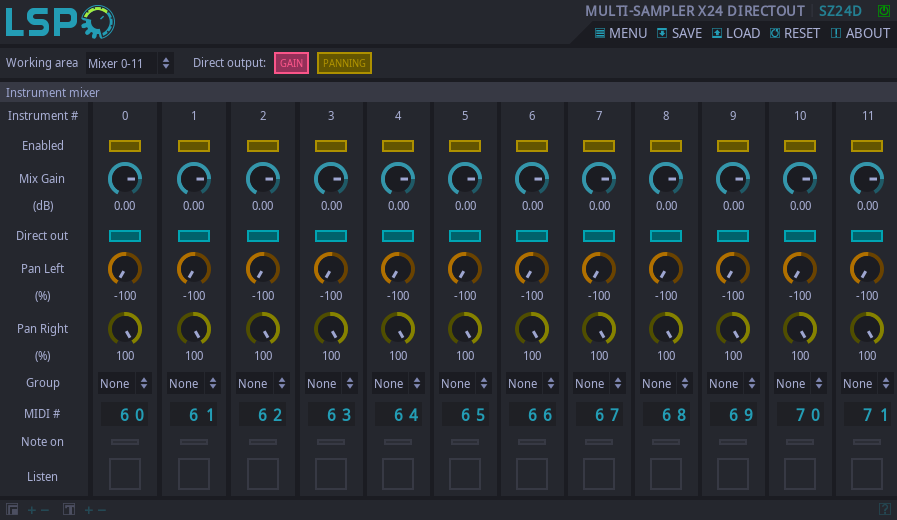Click the green power bypass icon
Image resolution: width=897 pixels, height=520 pixels.
[x=883, y=11]
